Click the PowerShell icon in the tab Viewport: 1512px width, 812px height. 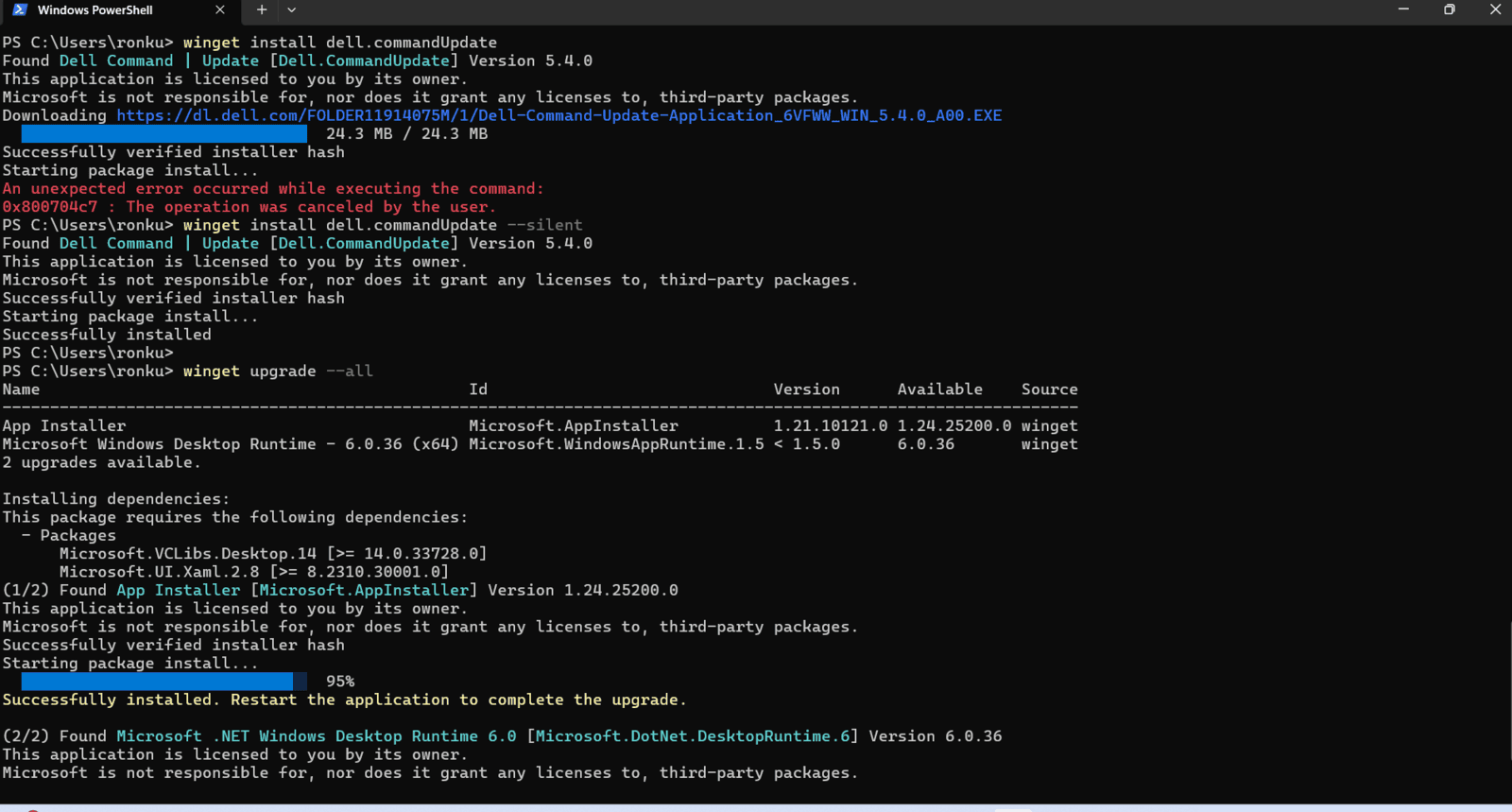(20, 9)
